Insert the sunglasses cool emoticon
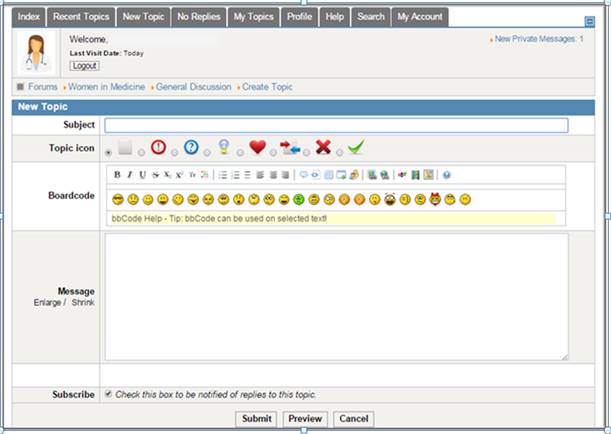This screenshot has height=434, width=611. [118, 200]
